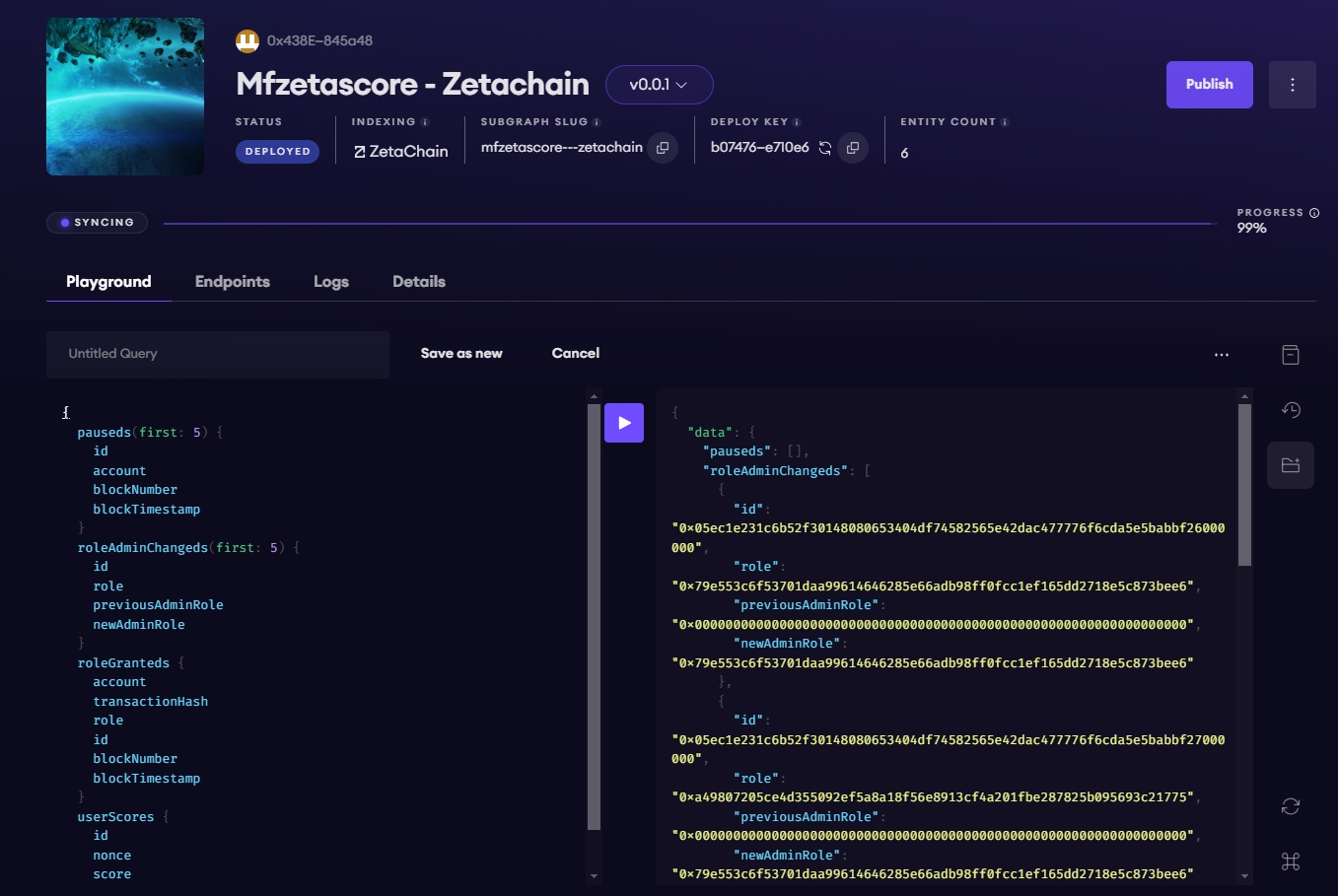Open the folder icon in the right sidebar
1338x896 pixels.
pyautogui.click(x=1291, y=465)
